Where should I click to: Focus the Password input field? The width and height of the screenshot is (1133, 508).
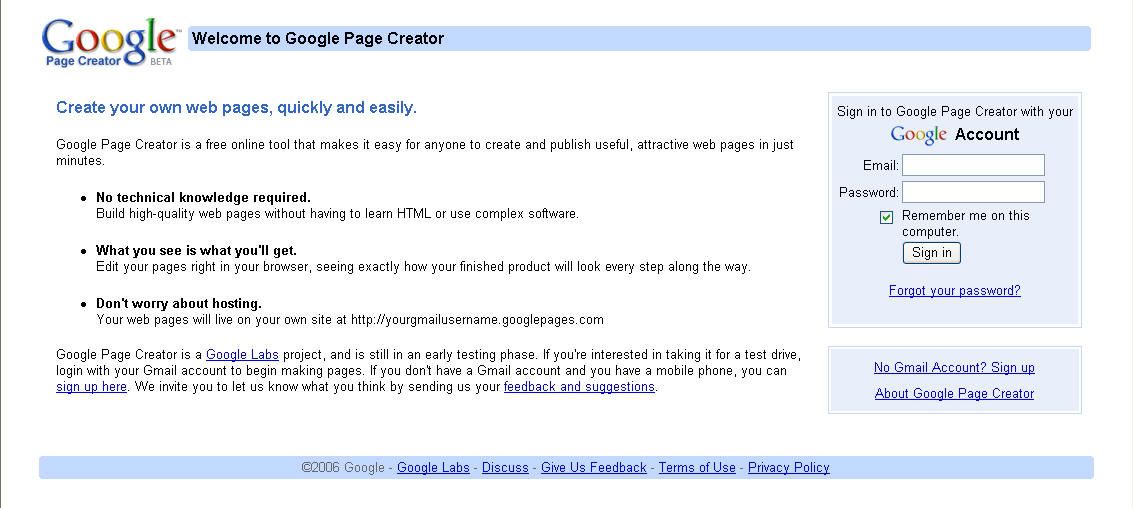click(973, 192)
